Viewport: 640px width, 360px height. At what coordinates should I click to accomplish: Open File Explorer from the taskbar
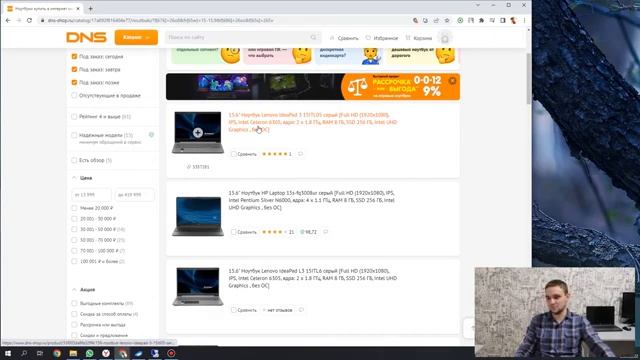73,353
